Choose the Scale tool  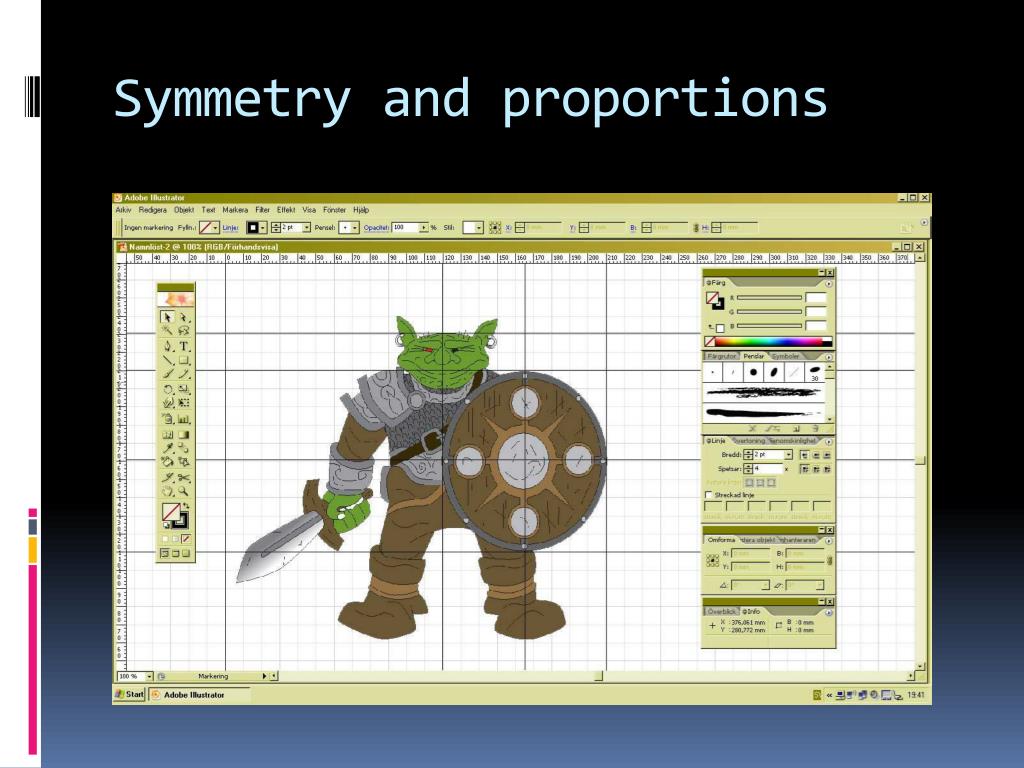click(184, 389)
